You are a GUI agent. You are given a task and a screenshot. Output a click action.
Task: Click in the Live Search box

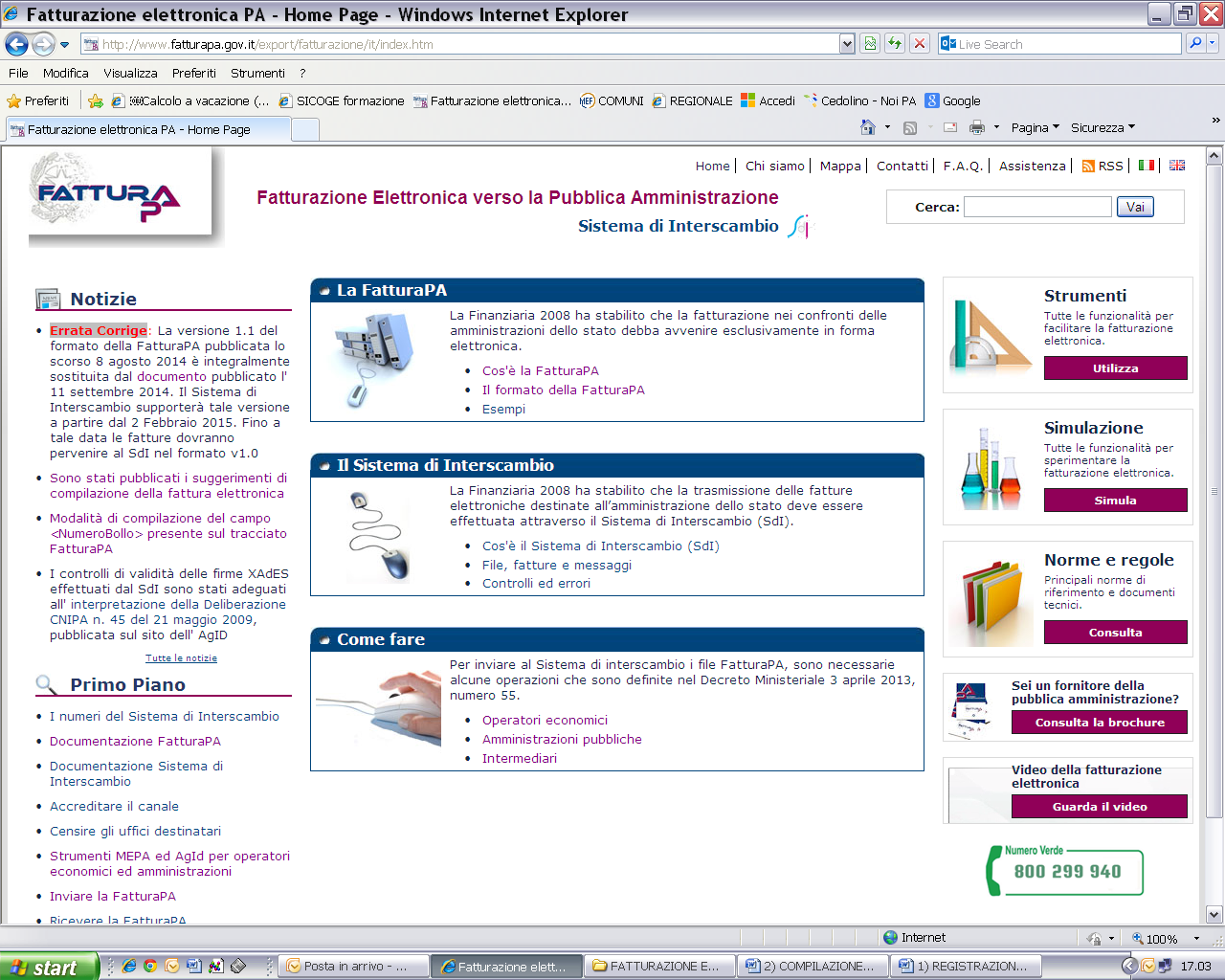[1060, 44]
